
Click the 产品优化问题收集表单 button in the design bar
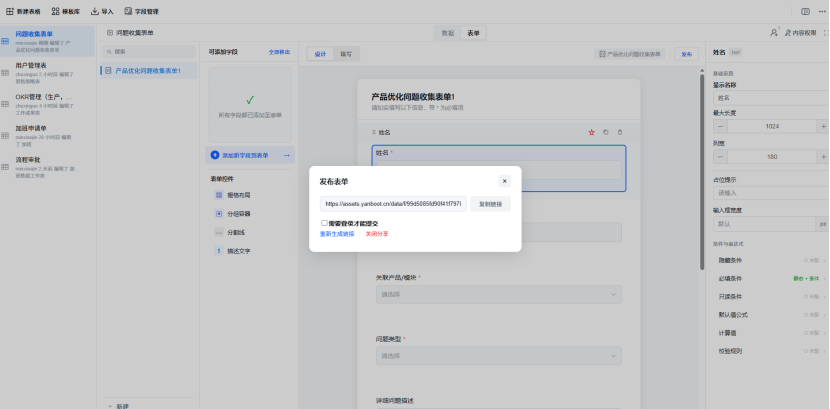click(x=630, y=54)
